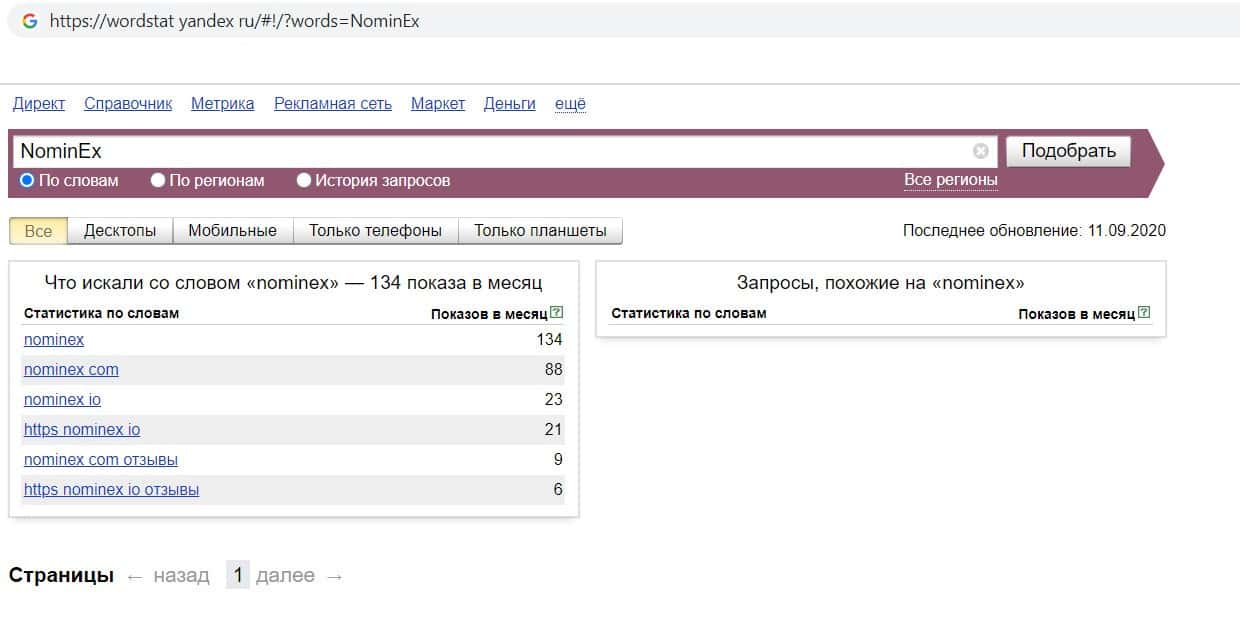
Task: Click the Запросы, похожие на «nominex» heading
Action: coord(880,283)
